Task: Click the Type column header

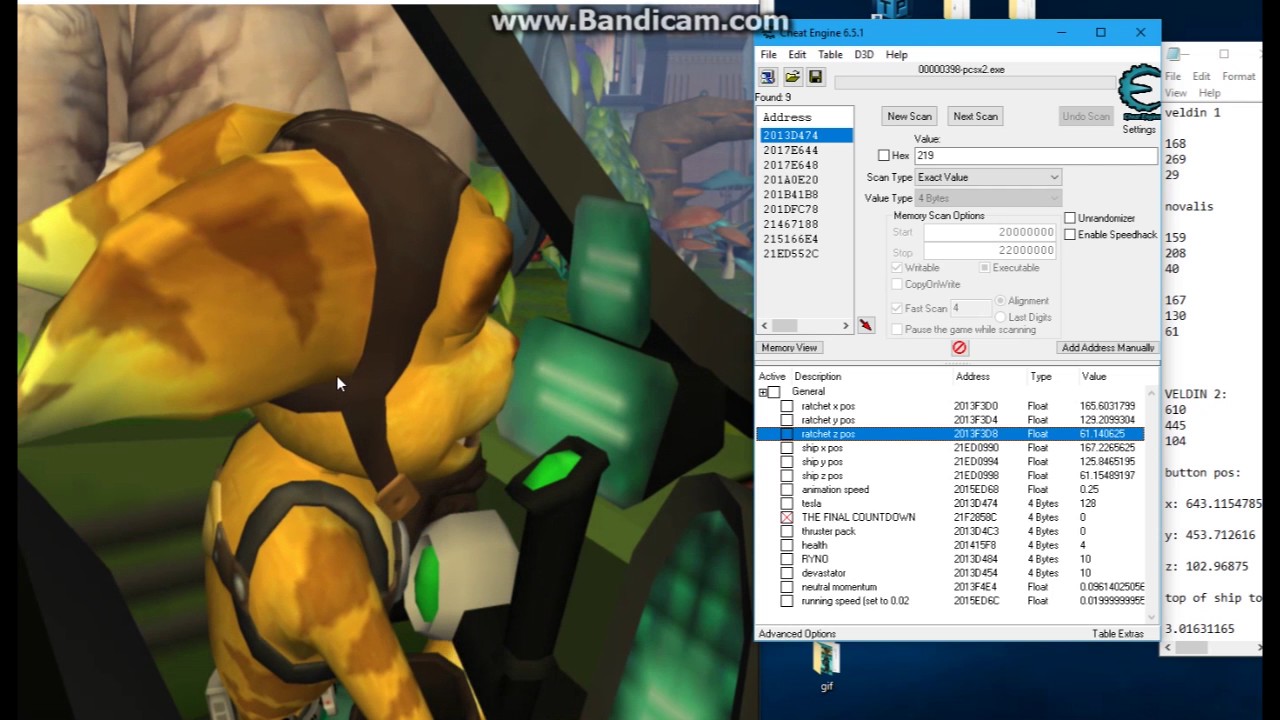Action: pyautogui.click(x=1041, y=377)
